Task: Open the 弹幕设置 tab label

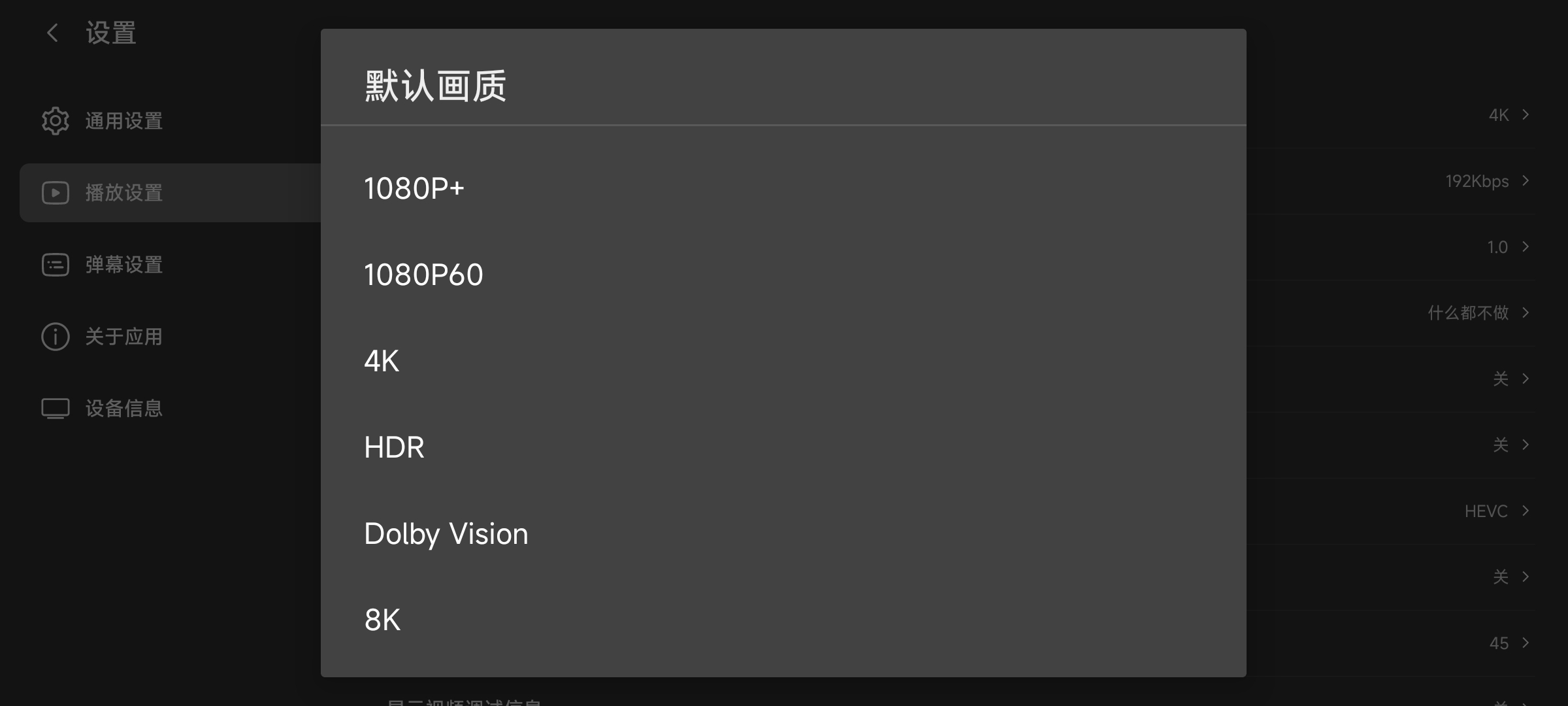Action: click(x=124, y=265)
